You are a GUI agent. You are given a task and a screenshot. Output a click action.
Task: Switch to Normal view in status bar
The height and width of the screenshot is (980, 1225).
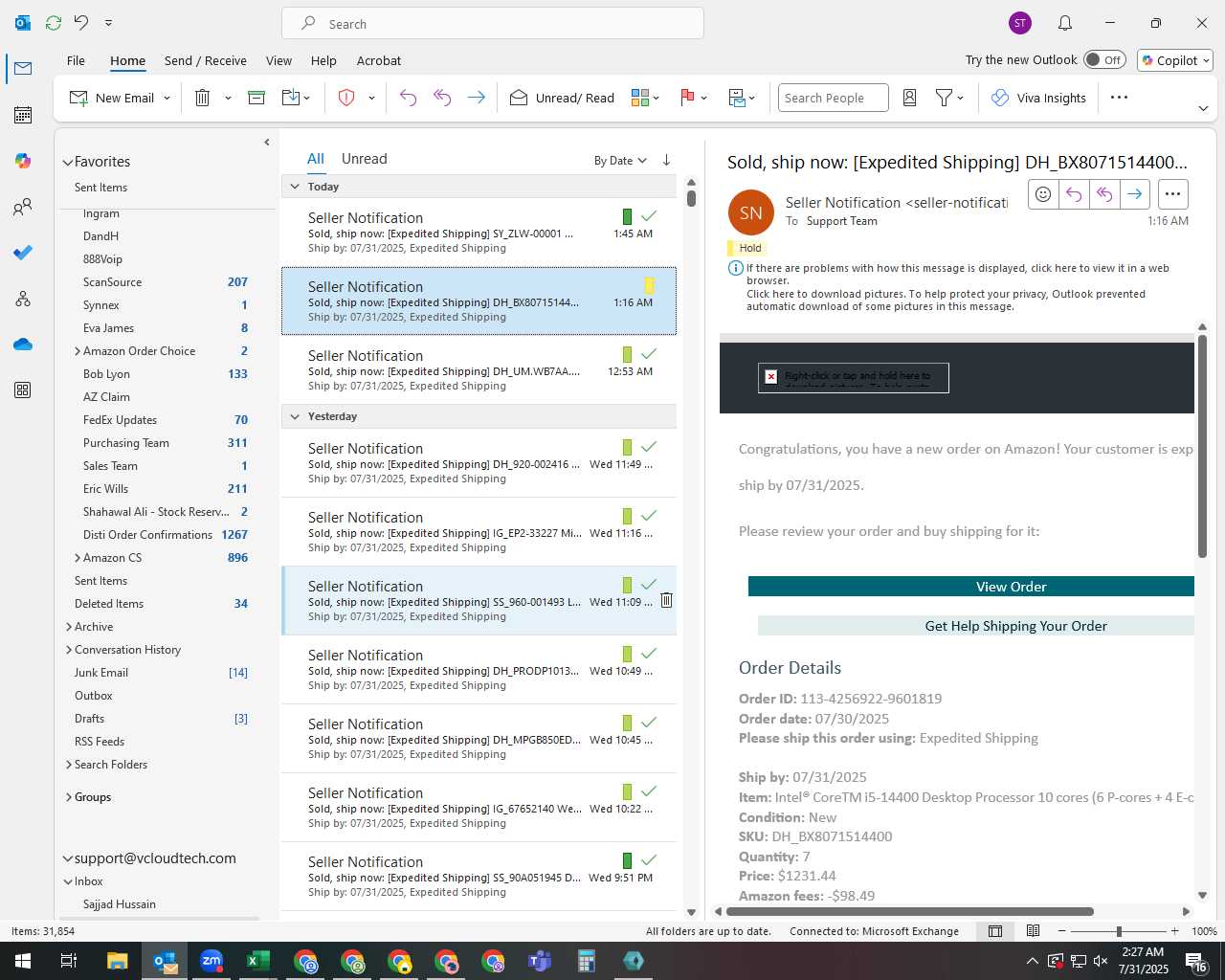click(995, 931)
